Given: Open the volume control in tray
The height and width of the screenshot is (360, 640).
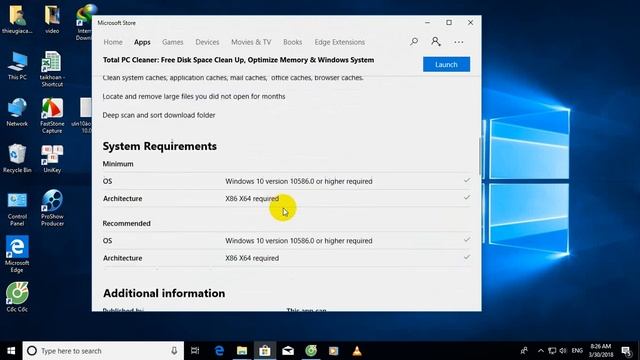Looking at the screenshot, I should [563, 351].
